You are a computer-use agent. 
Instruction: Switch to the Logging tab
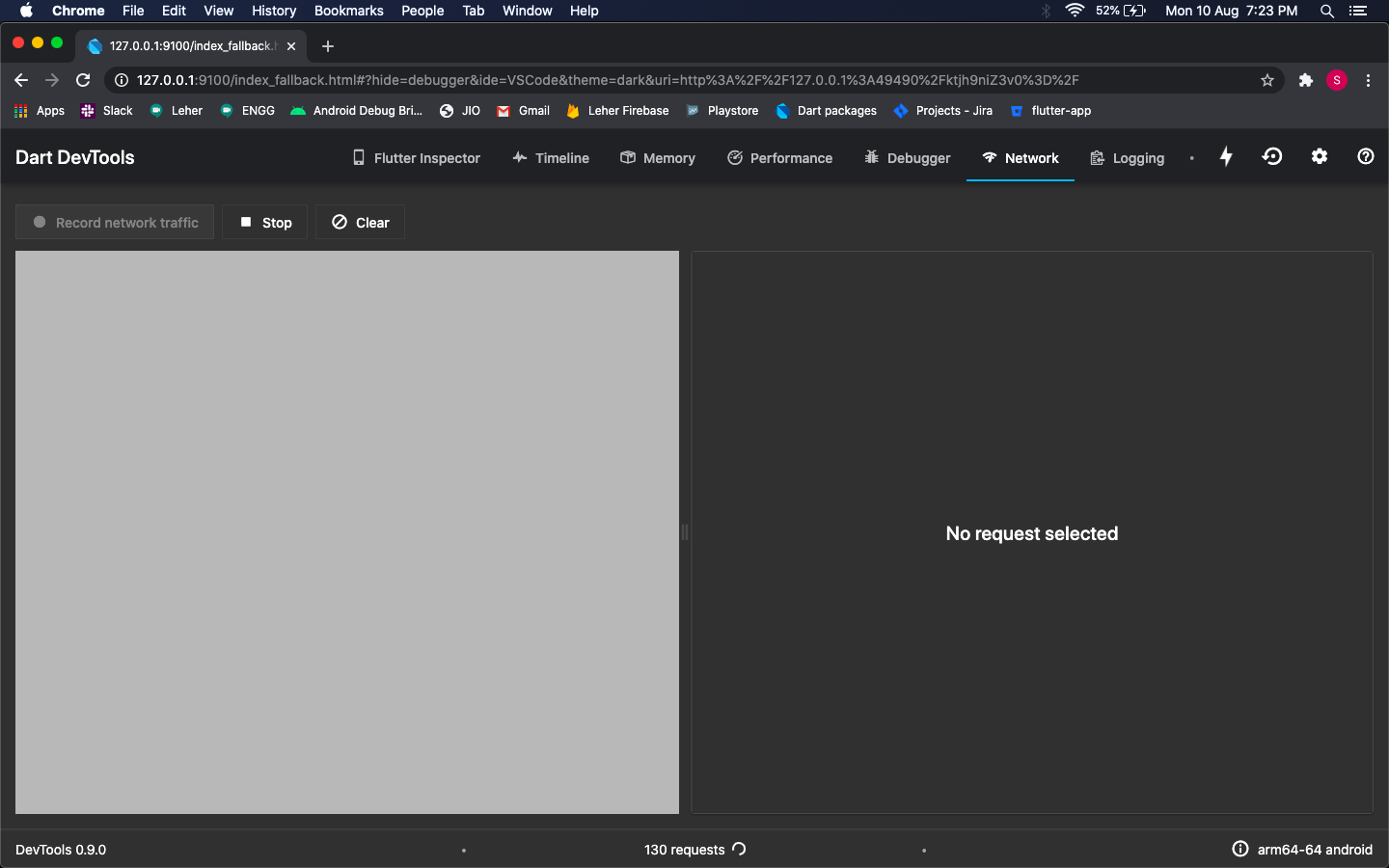click(x=1127, y=157)
